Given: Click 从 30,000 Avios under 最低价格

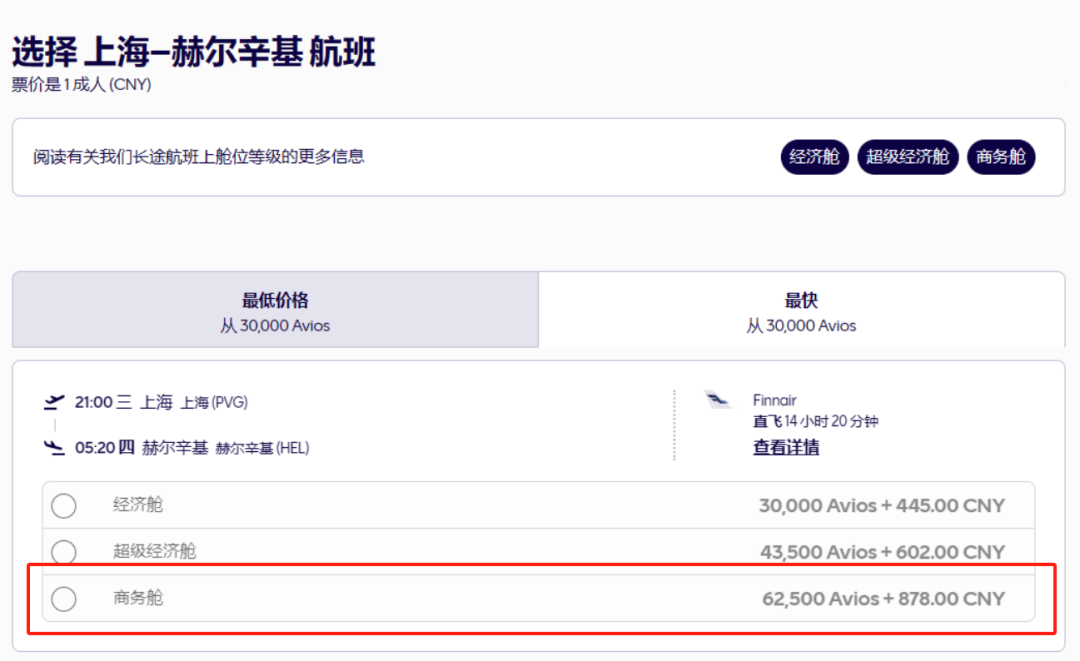Looking at the screenshot, I should pos(275,326).
